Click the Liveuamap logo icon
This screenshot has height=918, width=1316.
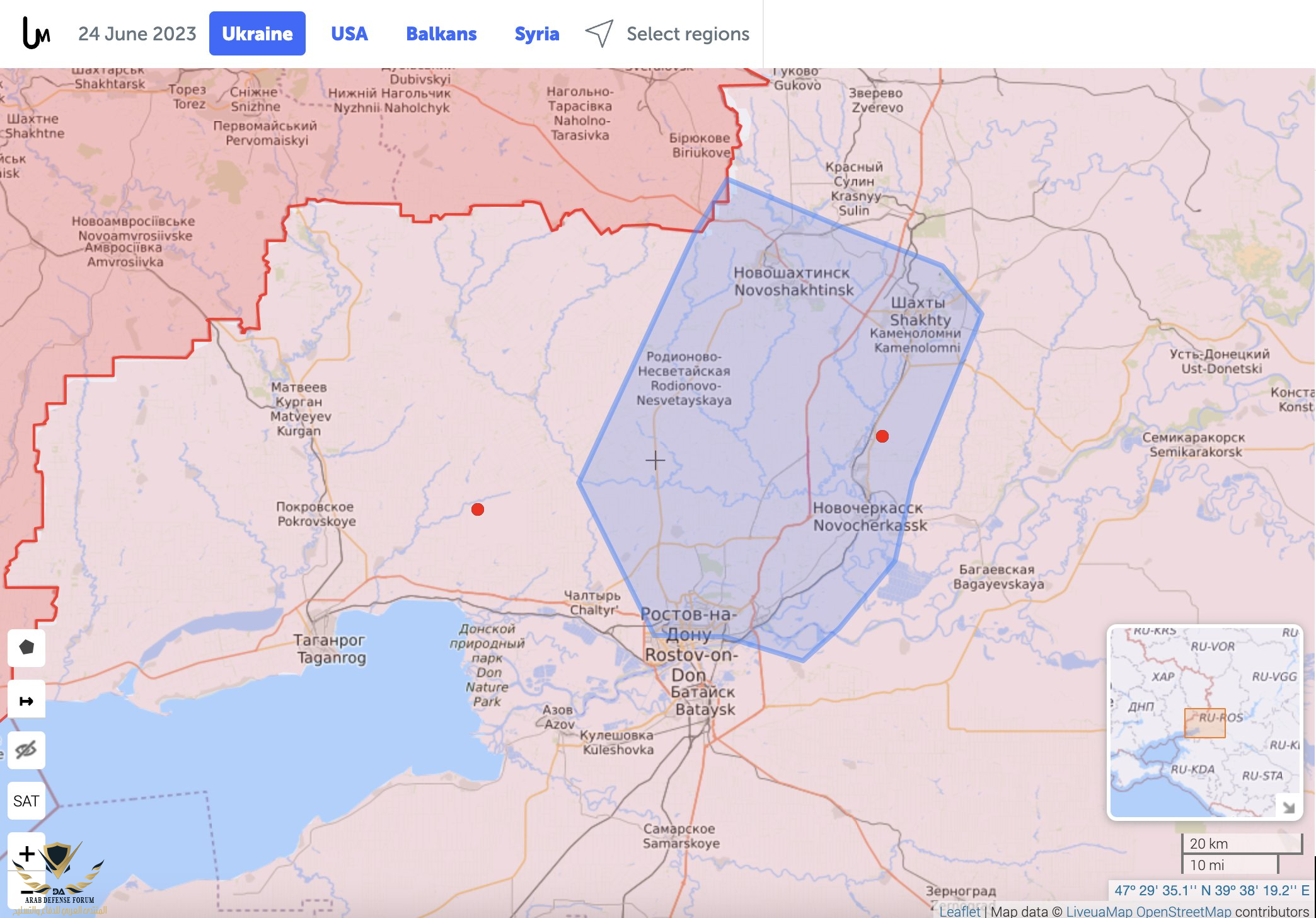[x=36, y=33]
